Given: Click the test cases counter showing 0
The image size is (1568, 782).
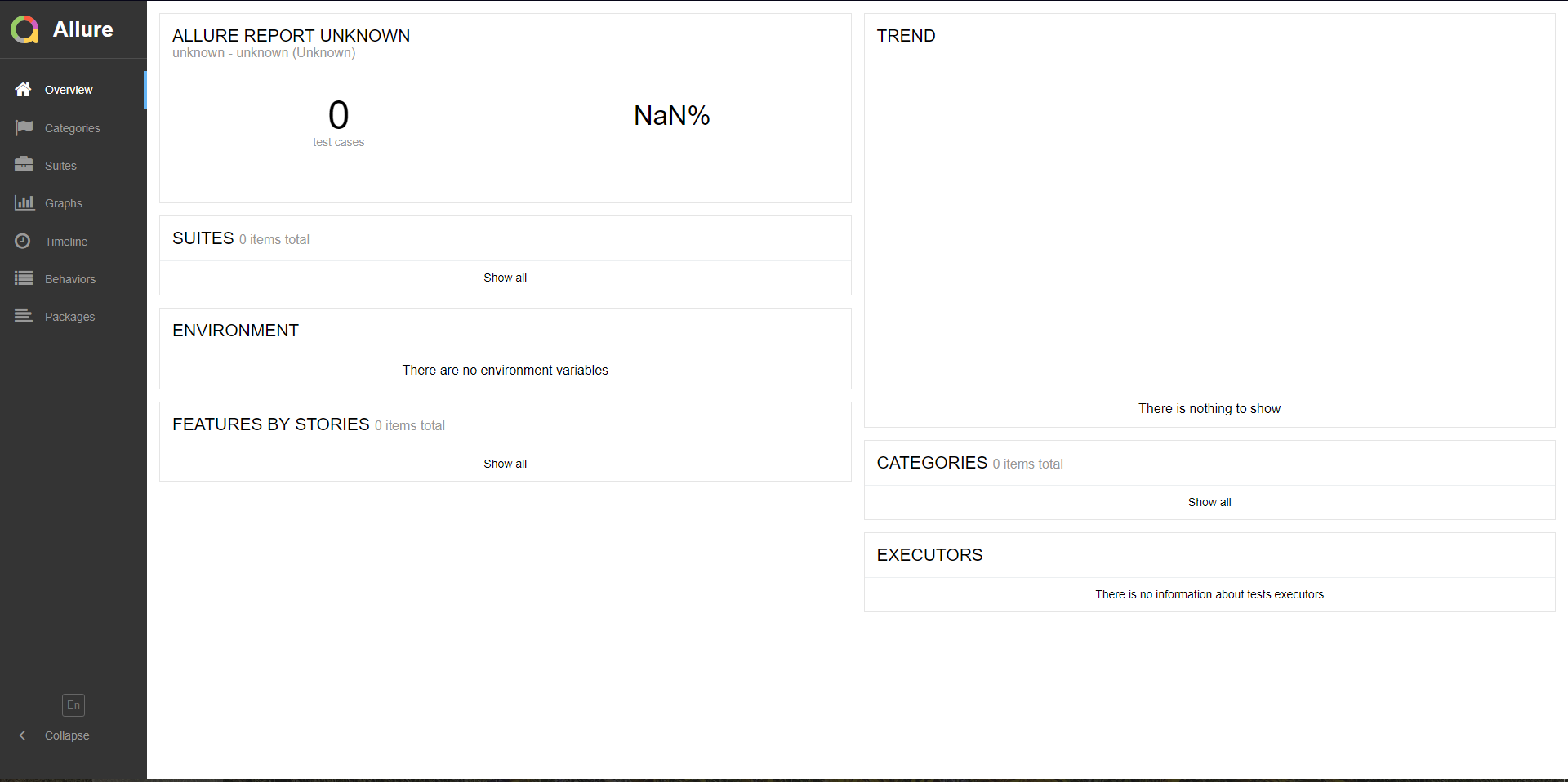Looking at the screenshot, I should point(337,122).
